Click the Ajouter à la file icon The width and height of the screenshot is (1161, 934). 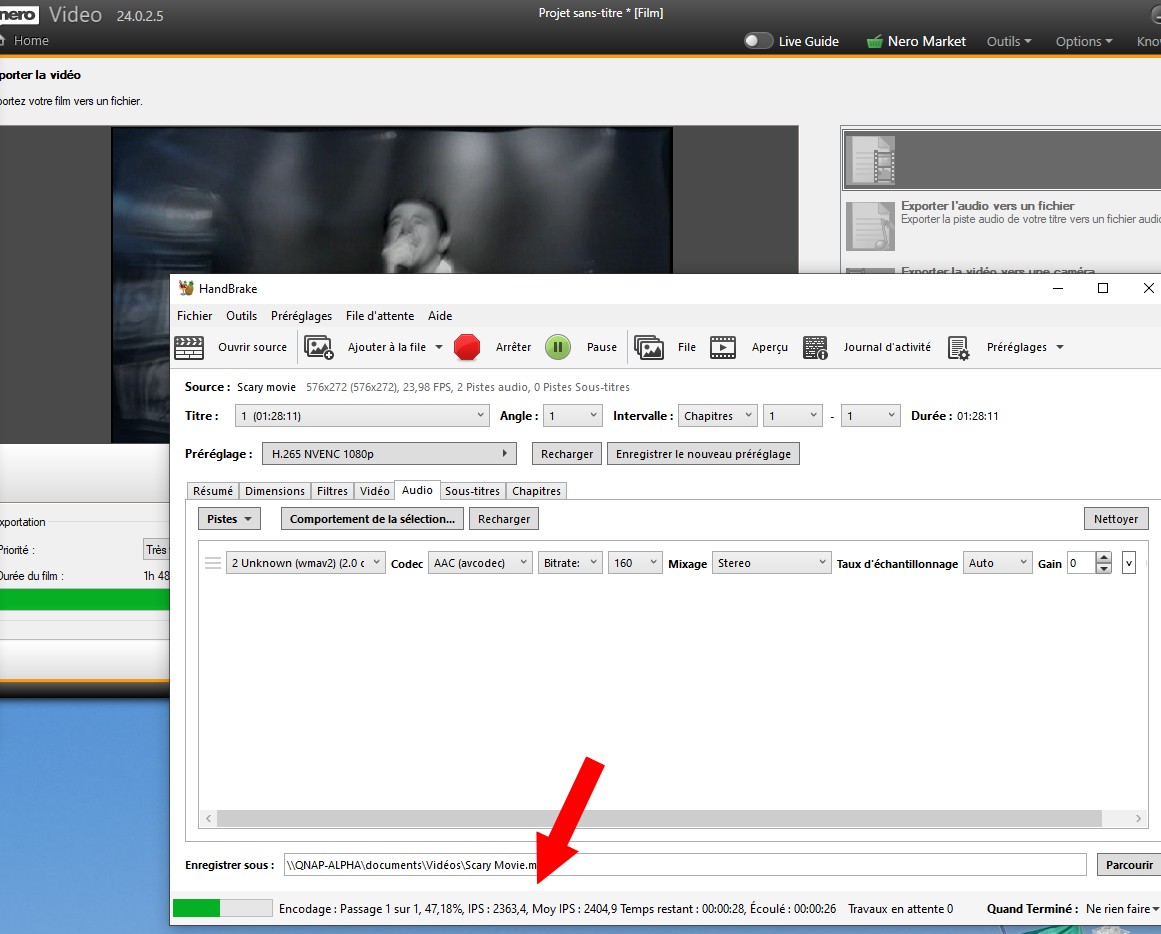319,347
